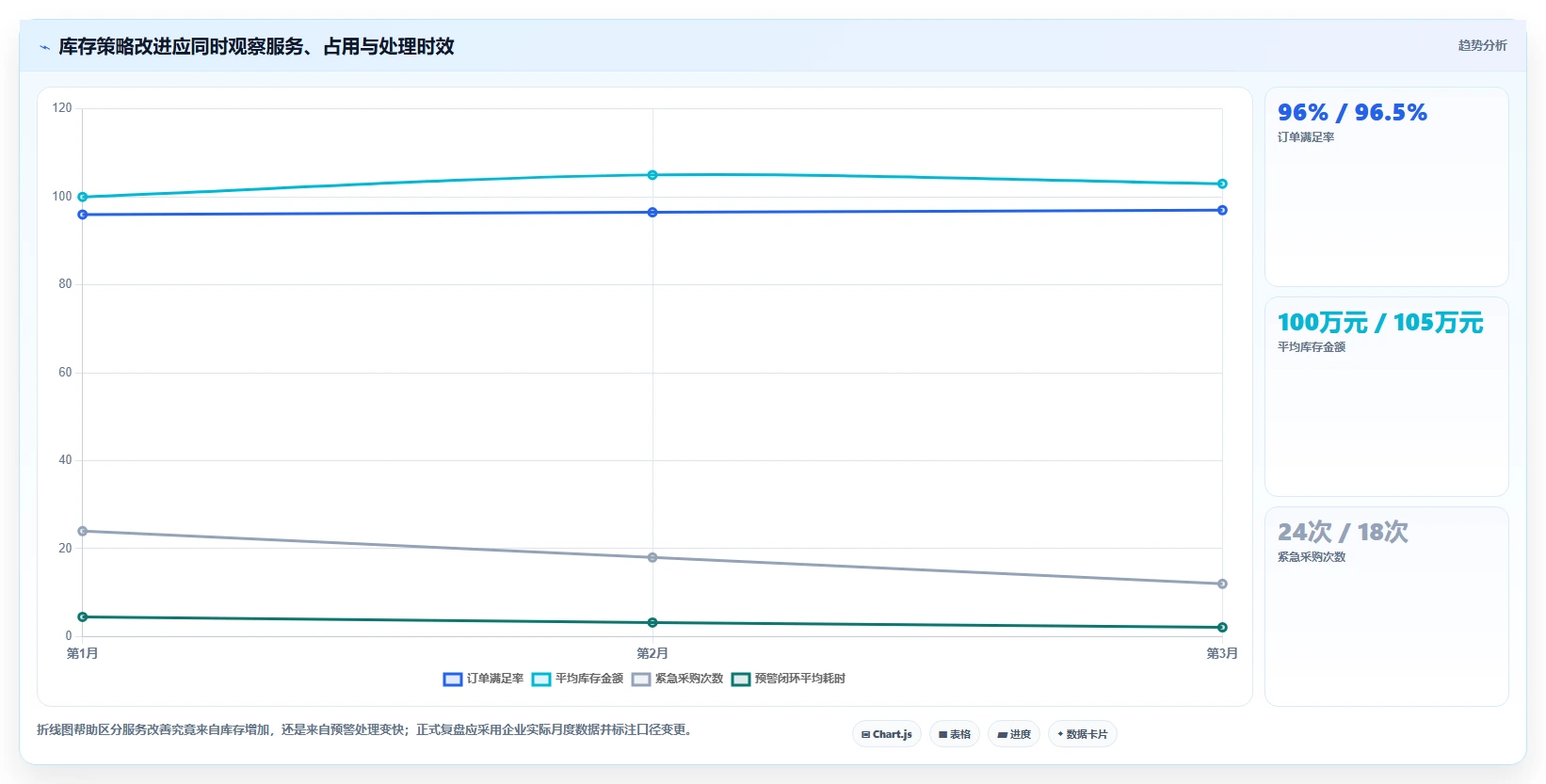
Task: Toggle the 紧急采购次数 legend item
Action: tap(677, 679)
